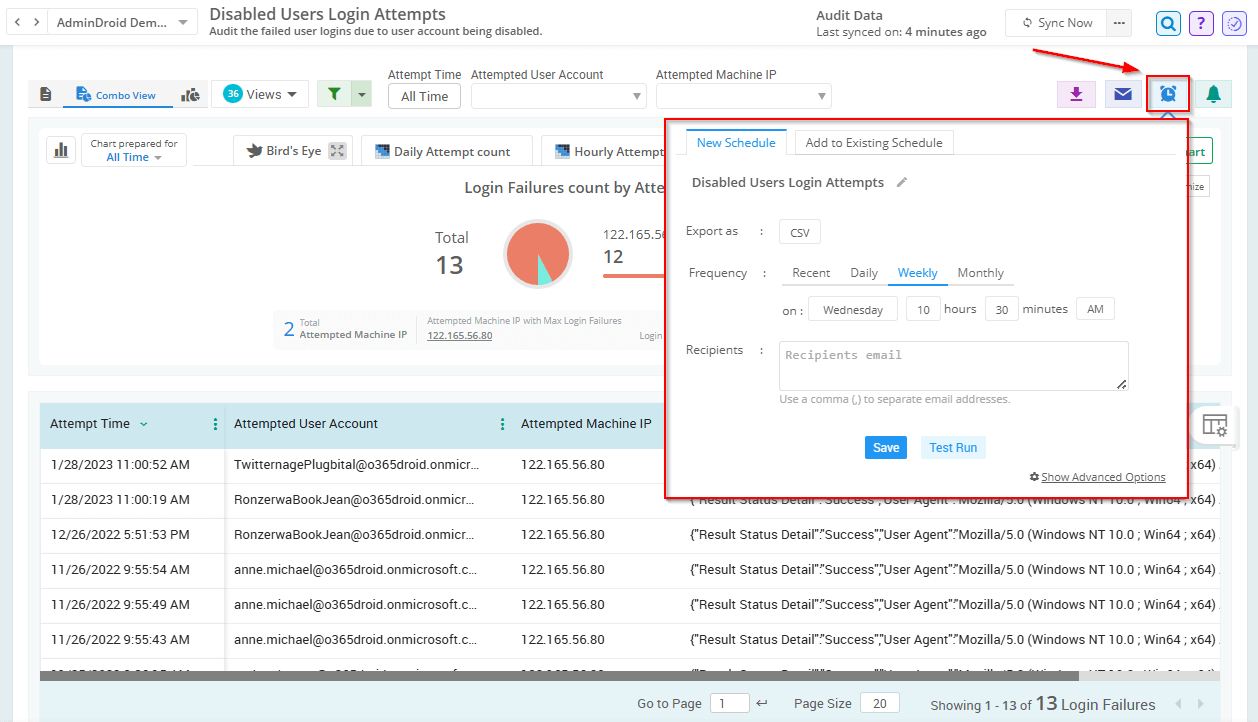The width and height of the screenshot is (1258, 722).
Task: Open the email report envelope icon
Action: pyautogui.click(x=1123, y=94)
